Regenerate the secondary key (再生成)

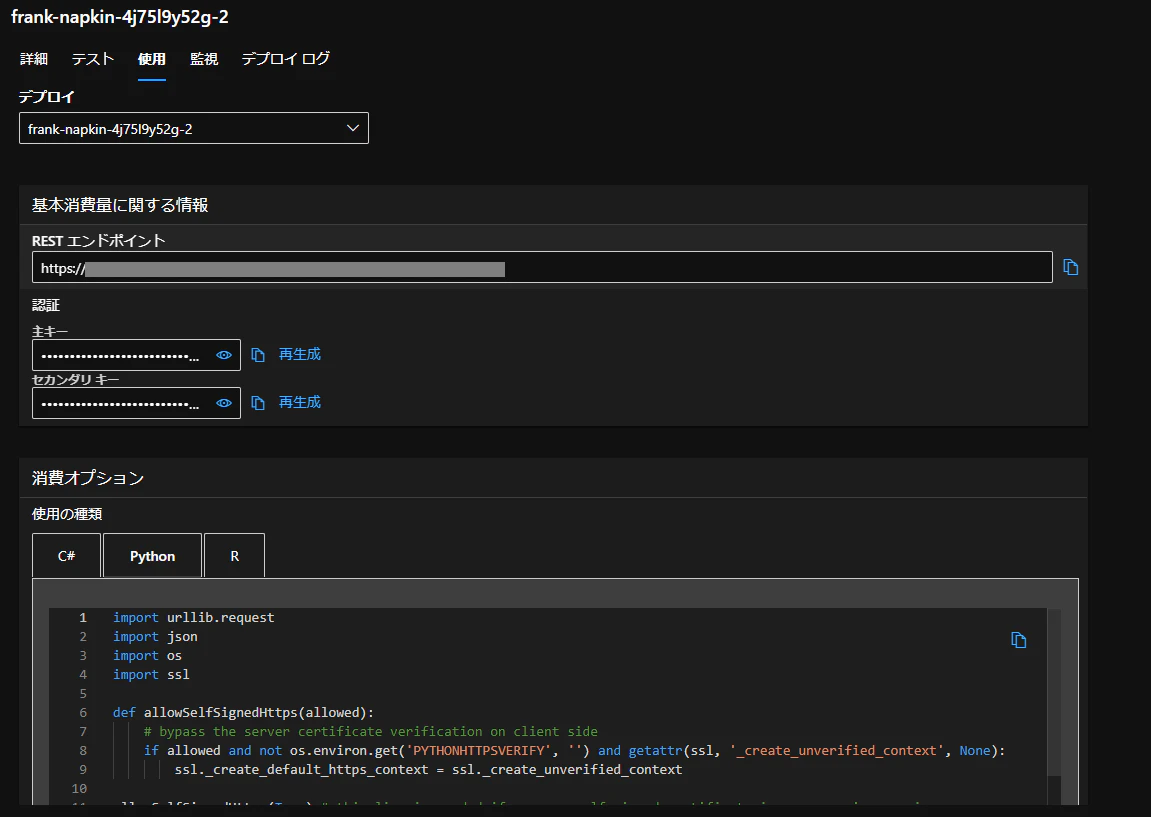tap(299, 402)
